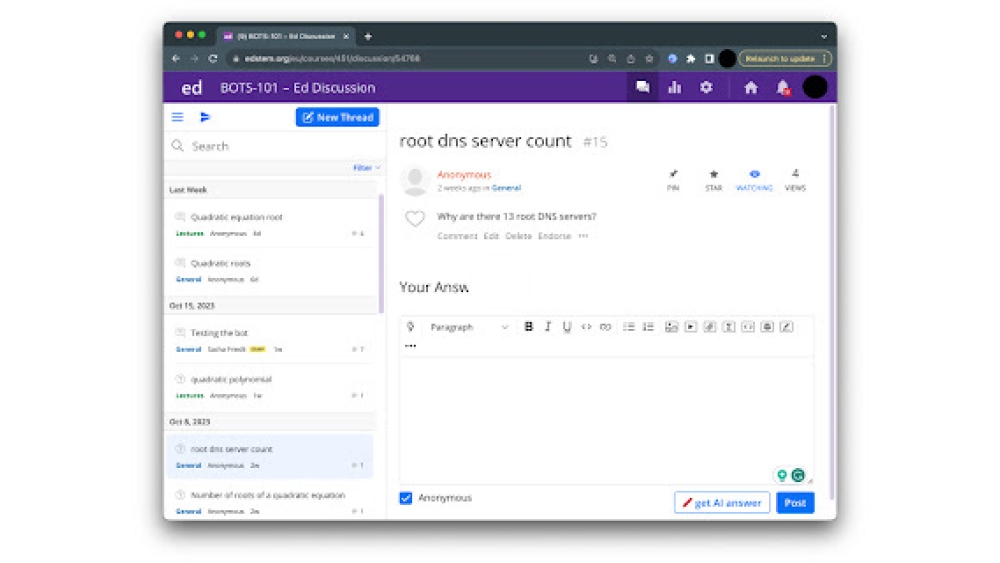Click the Edit link under the question
The image size is (1000, 563).
(491, 236)
